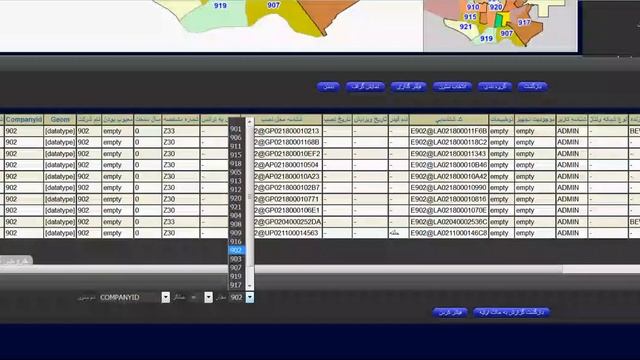640x360 pixels.
Task: Select cell E902@LA021800010816
Action: tap(449, 199)
